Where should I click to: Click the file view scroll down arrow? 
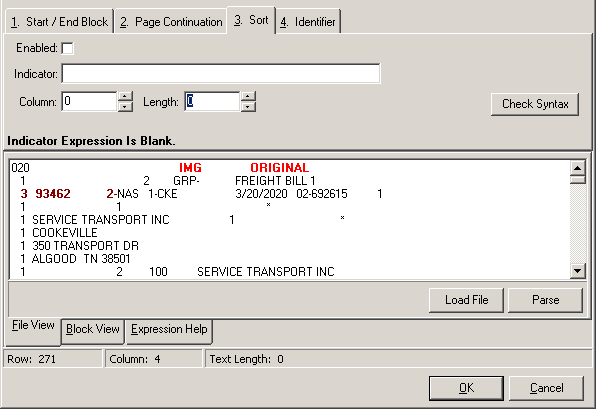tap(577, 271)
